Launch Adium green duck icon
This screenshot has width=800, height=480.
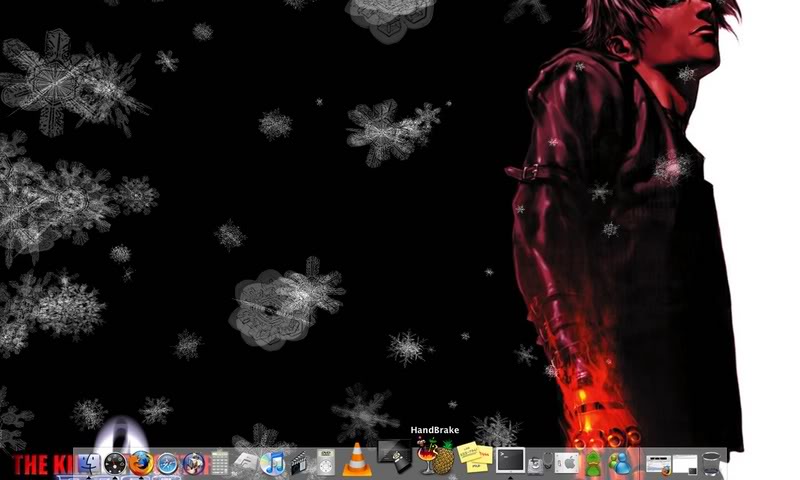(x=592, y=464)
